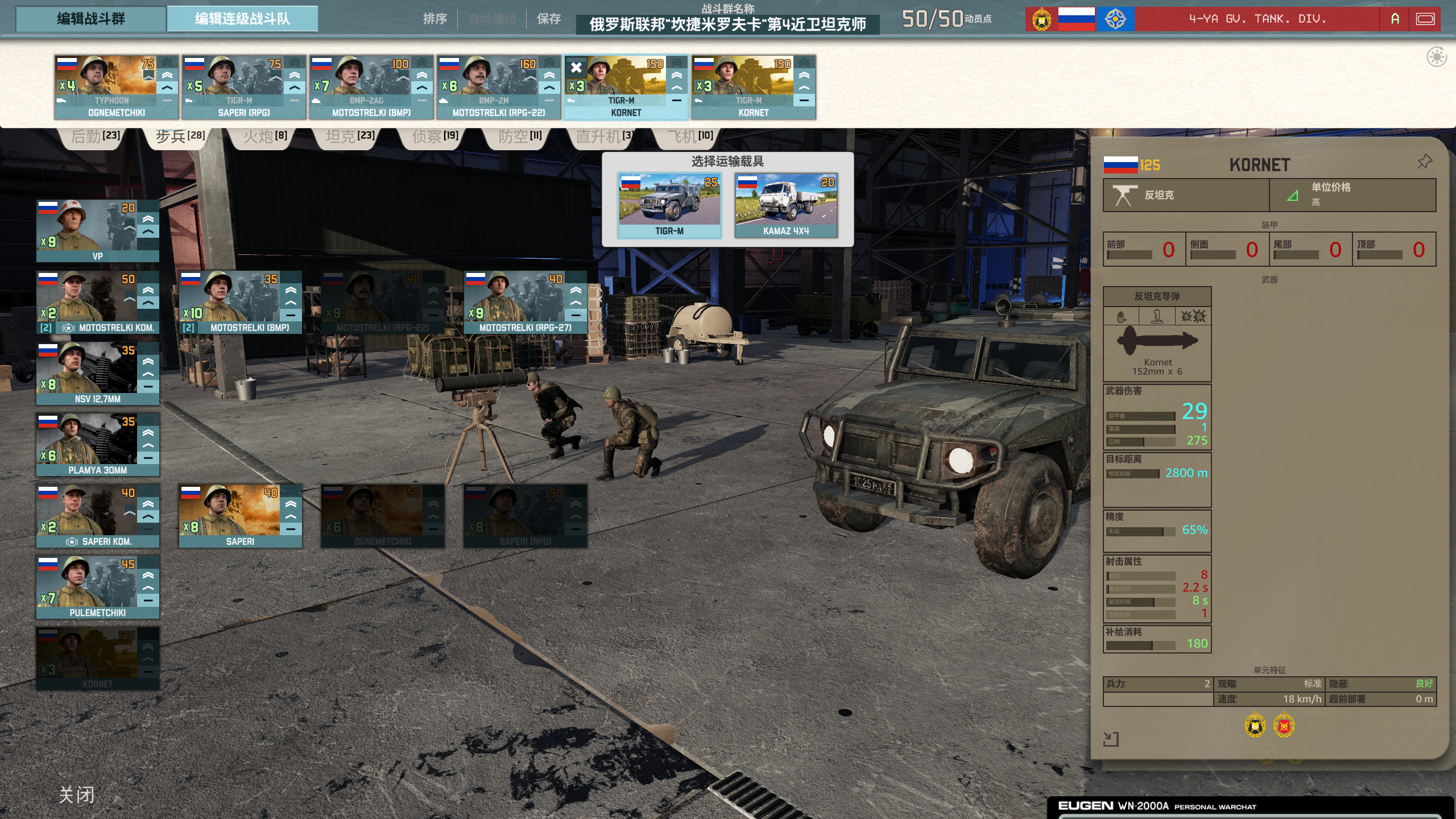Viewport: 1456px width, 819px height.
Task: Click the blue CSTO alliance emblem
Action: pos(1115,19)
